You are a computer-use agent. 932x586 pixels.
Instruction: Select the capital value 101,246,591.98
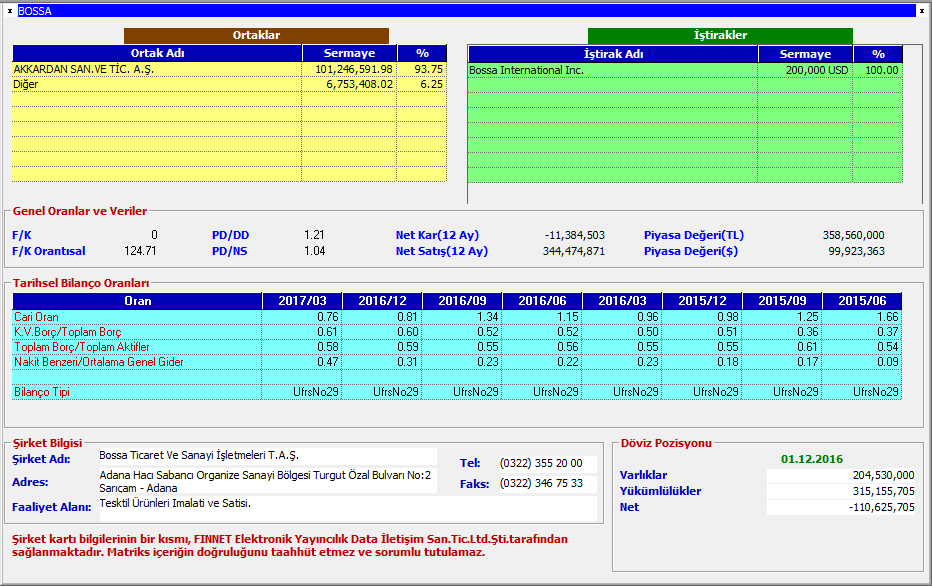[x=354, y=70]
